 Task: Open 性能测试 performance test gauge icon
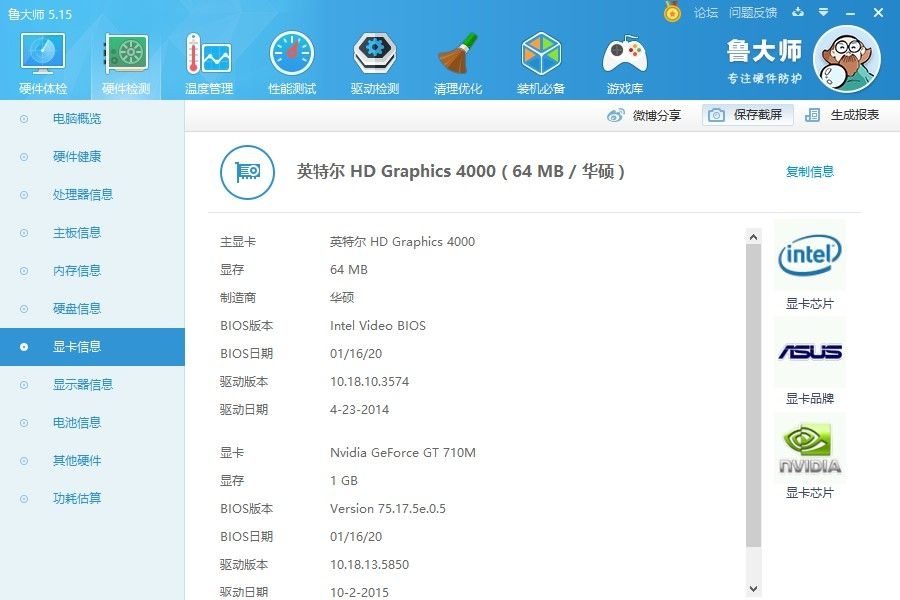click(x=292, y=55)
